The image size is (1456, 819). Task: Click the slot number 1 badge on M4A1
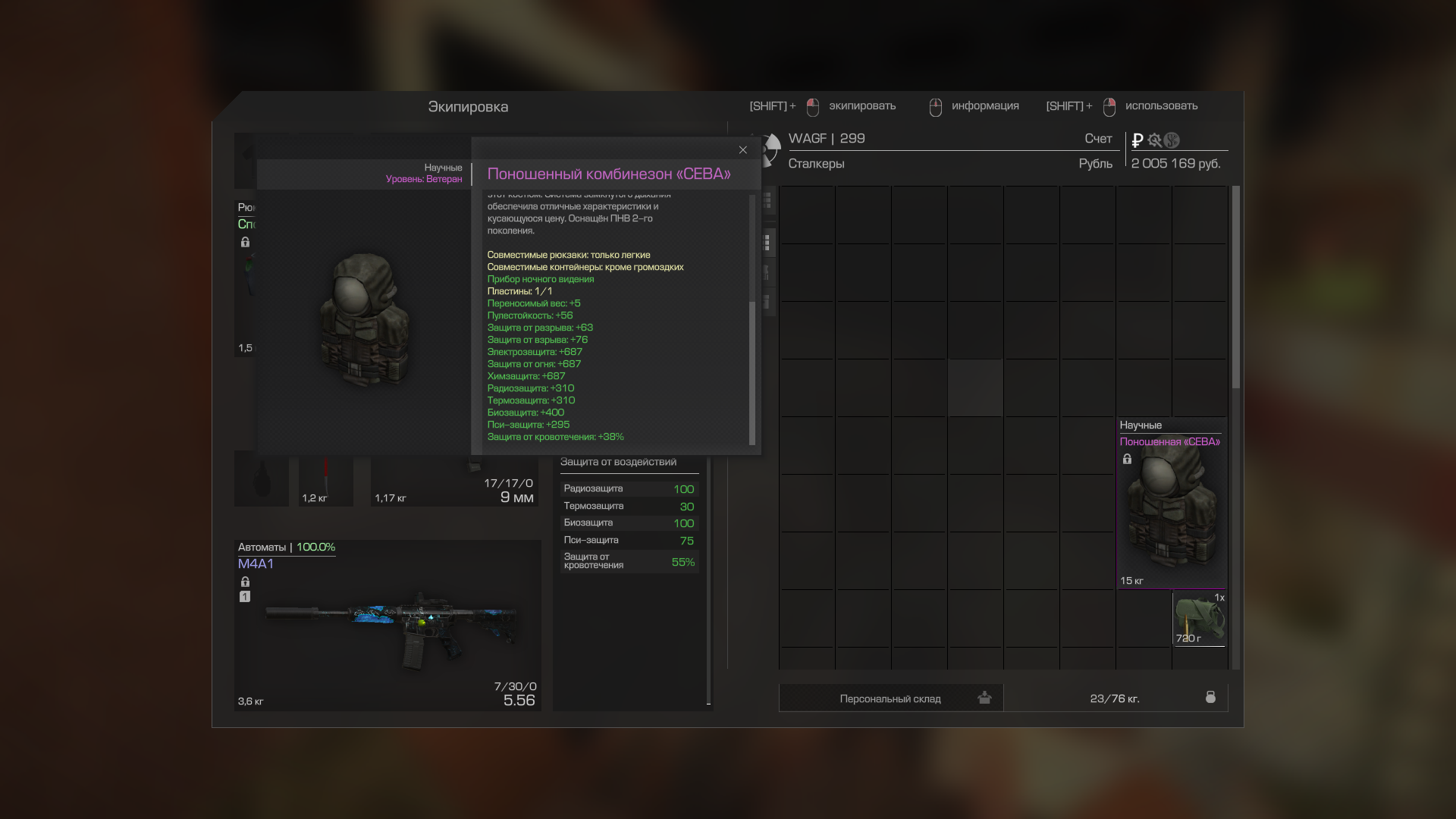pyautogui.click(x=245, y=597)
